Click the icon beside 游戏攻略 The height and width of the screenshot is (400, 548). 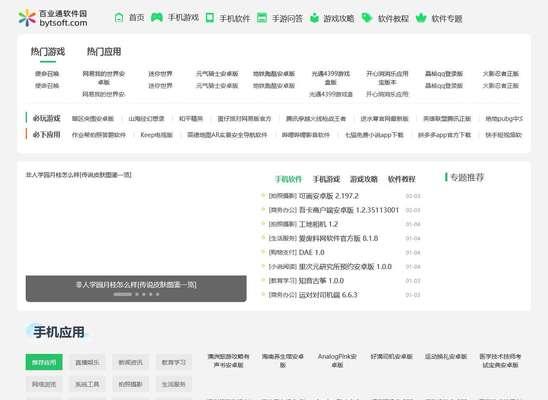315,18
